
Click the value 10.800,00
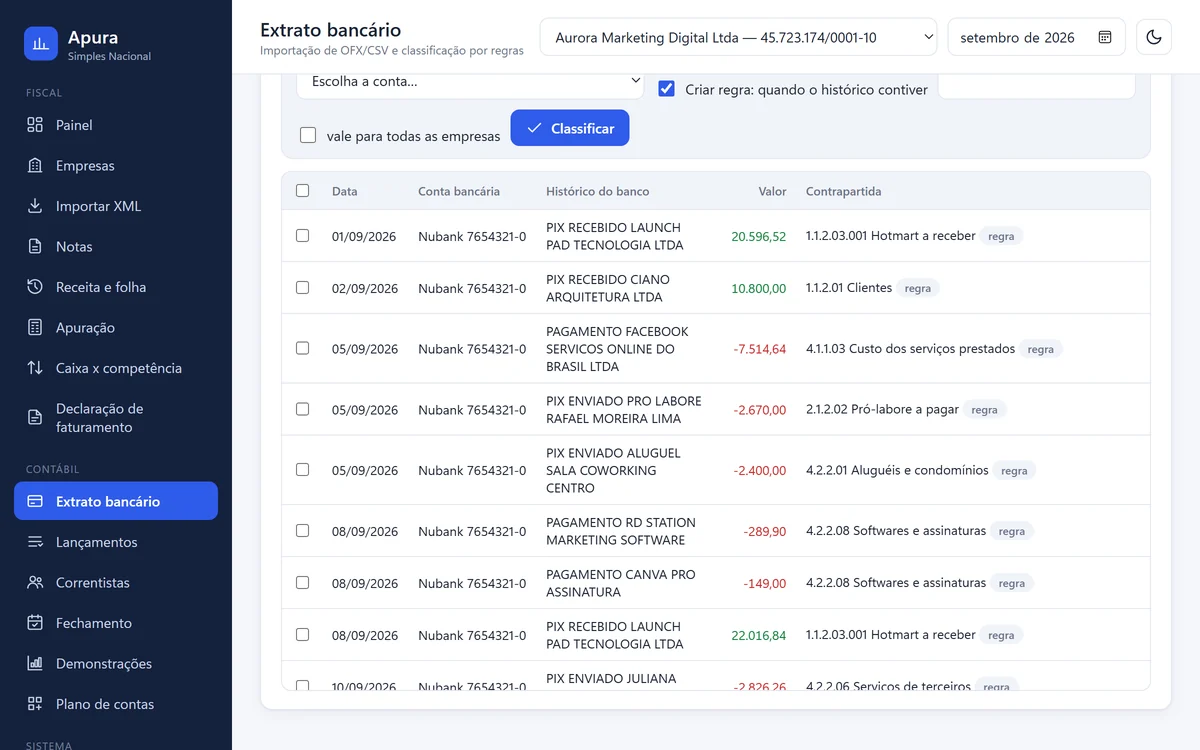coord(758,288)
